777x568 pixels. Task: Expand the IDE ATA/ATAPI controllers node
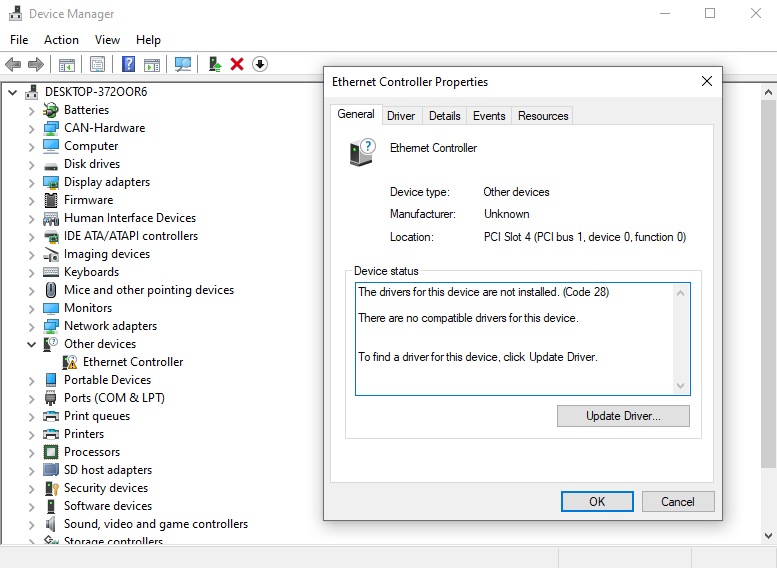point(32,236)
